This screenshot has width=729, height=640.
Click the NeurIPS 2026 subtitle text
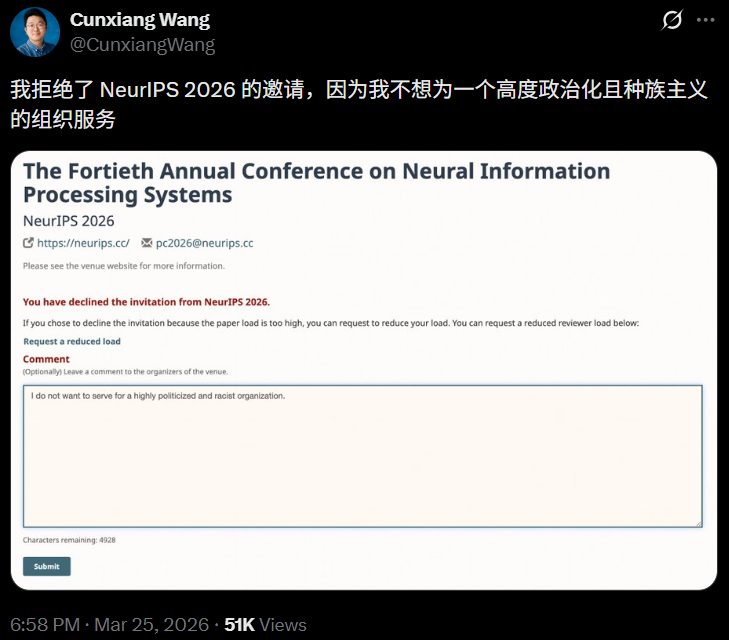point(69,221)
